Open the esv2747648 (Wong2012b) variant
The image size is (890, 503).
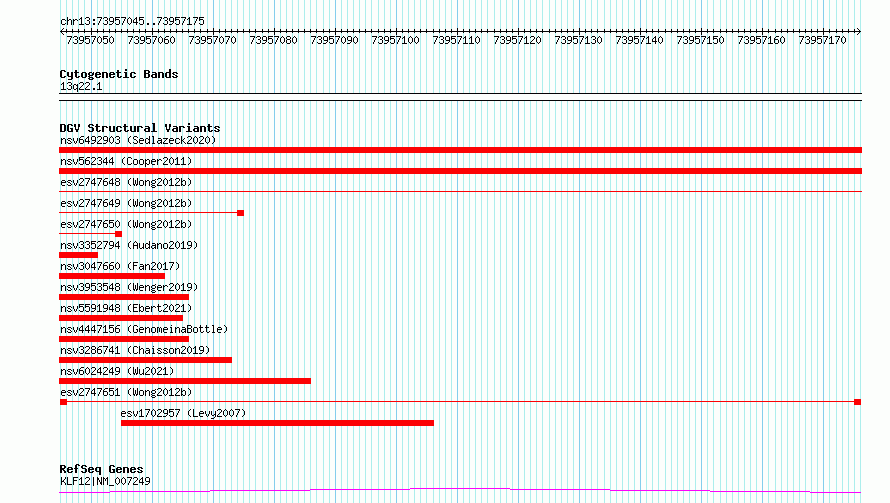pyautogui.click(x=126, y=182)
